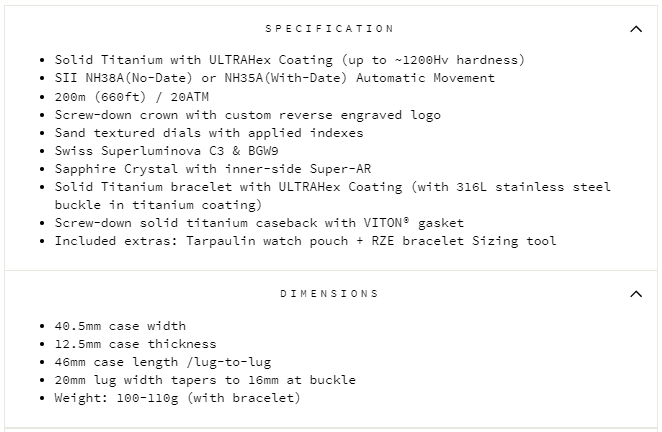Screen dimensions: 662x432
Task: Click the titanium caseback VITON gasket line
Action: point(259,222)
